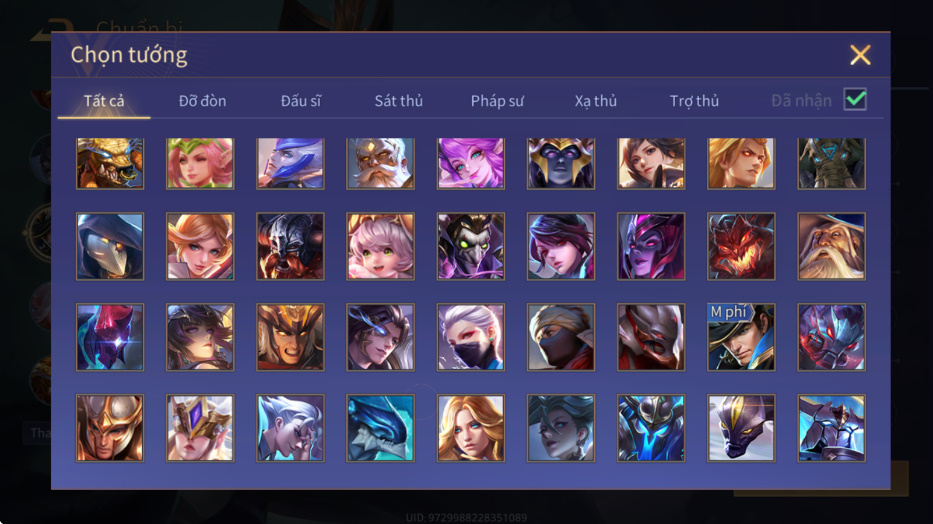Select hero portrait labeled M phí
This screenshot has height=524, width=933.
coord(741,337)
